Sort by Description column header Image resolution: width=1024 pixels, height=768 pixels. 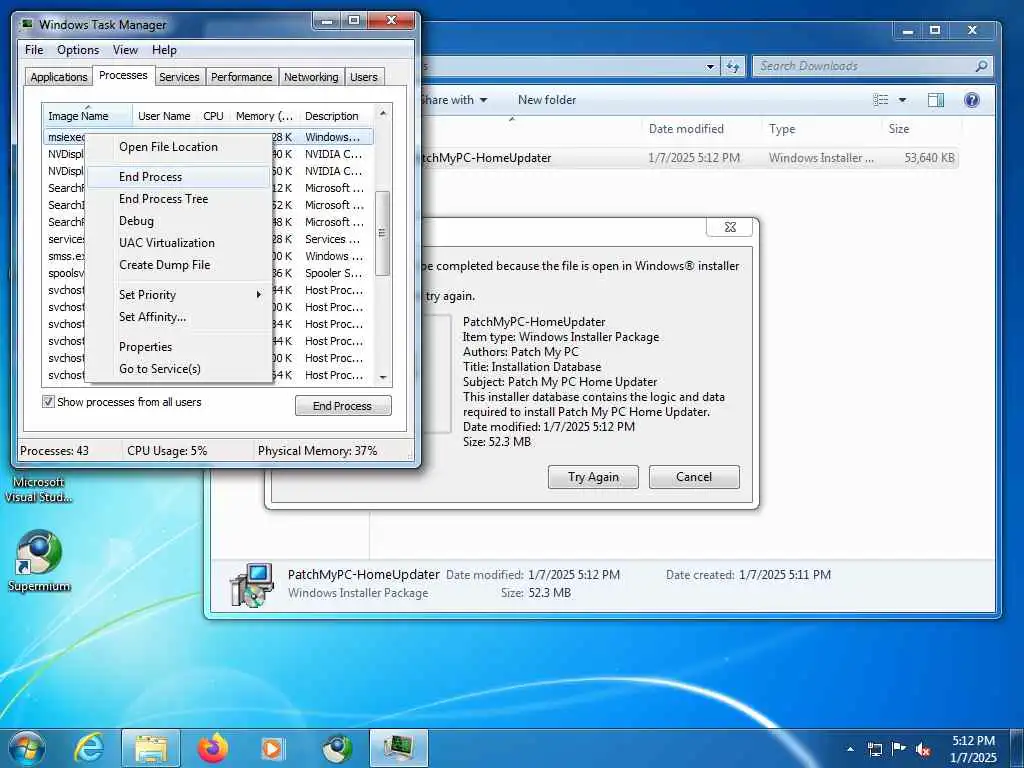point(336,116)
